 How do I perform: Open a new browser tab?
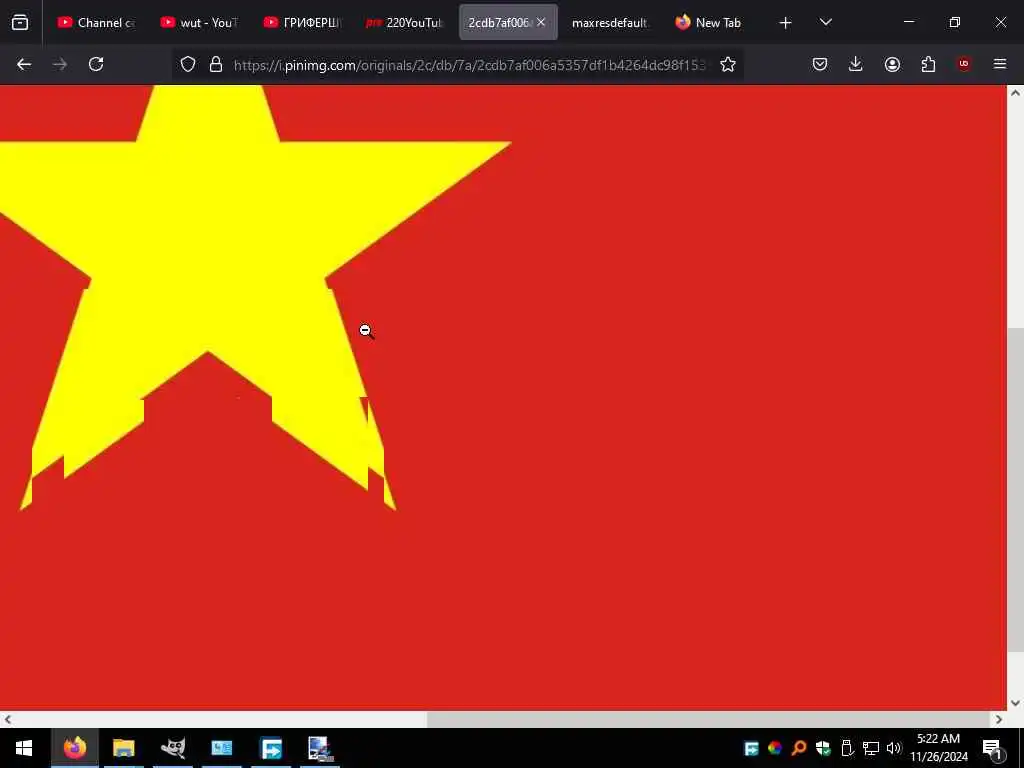pyautogui.click(x=786, y=22)
